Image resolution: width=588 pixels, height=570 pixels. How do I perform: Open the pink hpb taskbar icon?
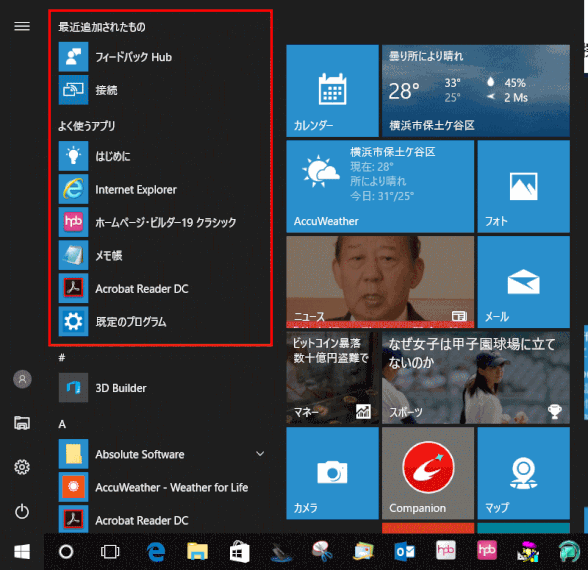[487, 550]
